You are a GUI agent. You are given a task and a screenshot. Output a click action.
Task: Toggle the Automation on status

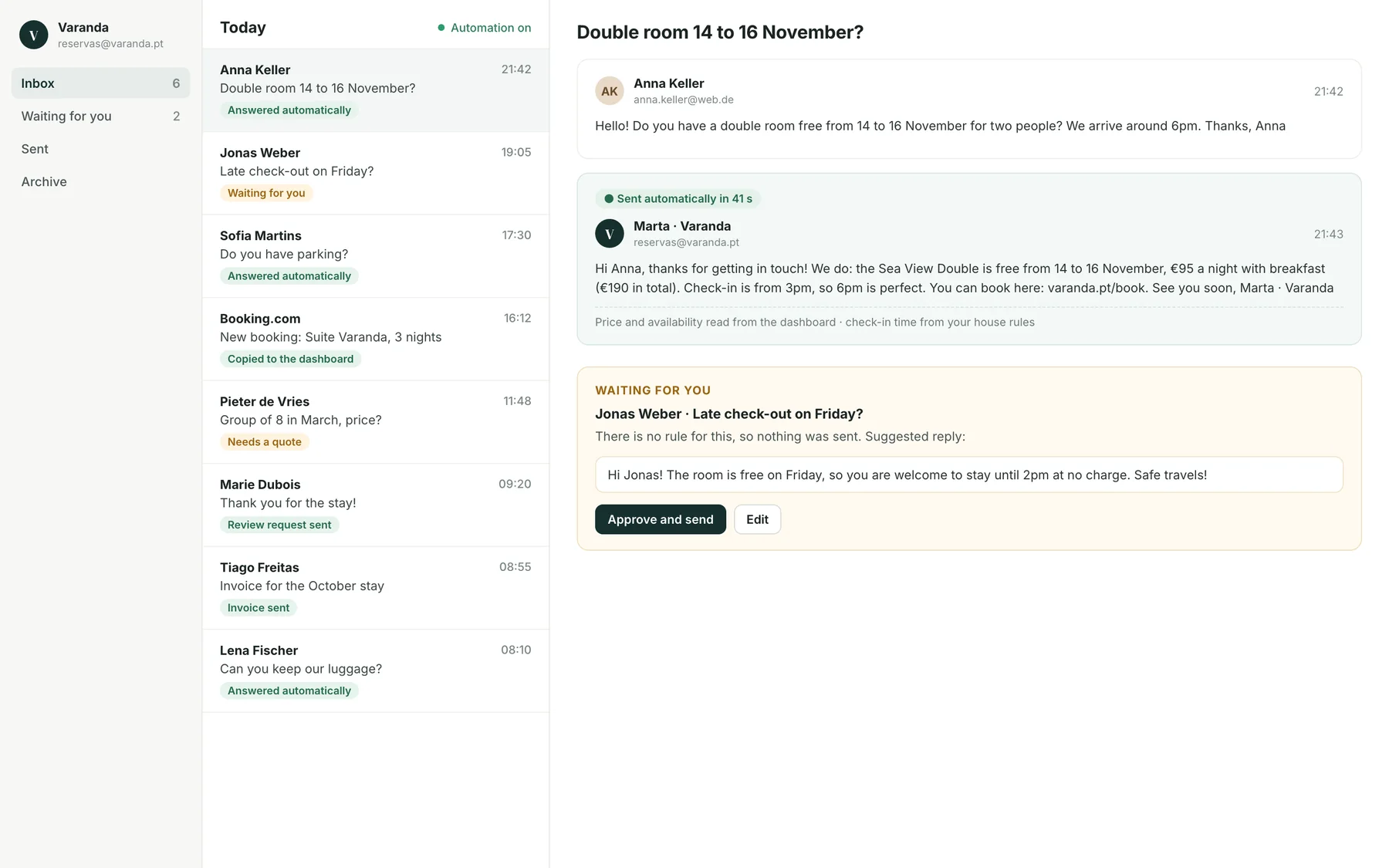click(485, 28)
